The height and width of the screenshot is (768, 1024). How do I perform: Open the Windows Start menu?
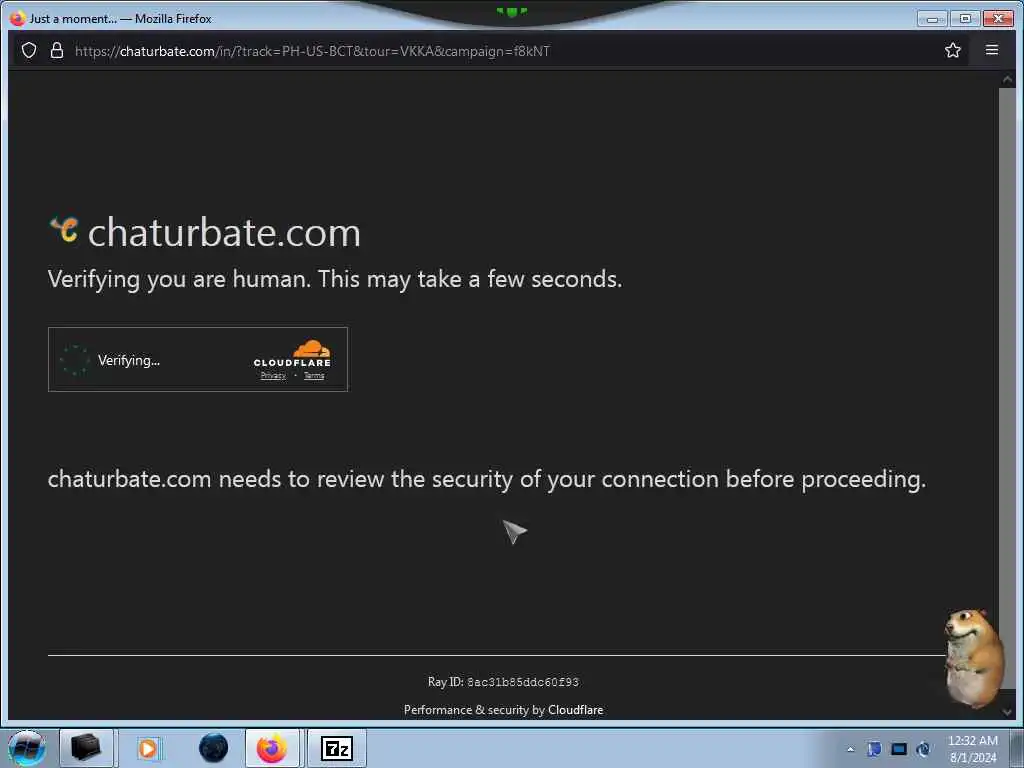[27, 748]
